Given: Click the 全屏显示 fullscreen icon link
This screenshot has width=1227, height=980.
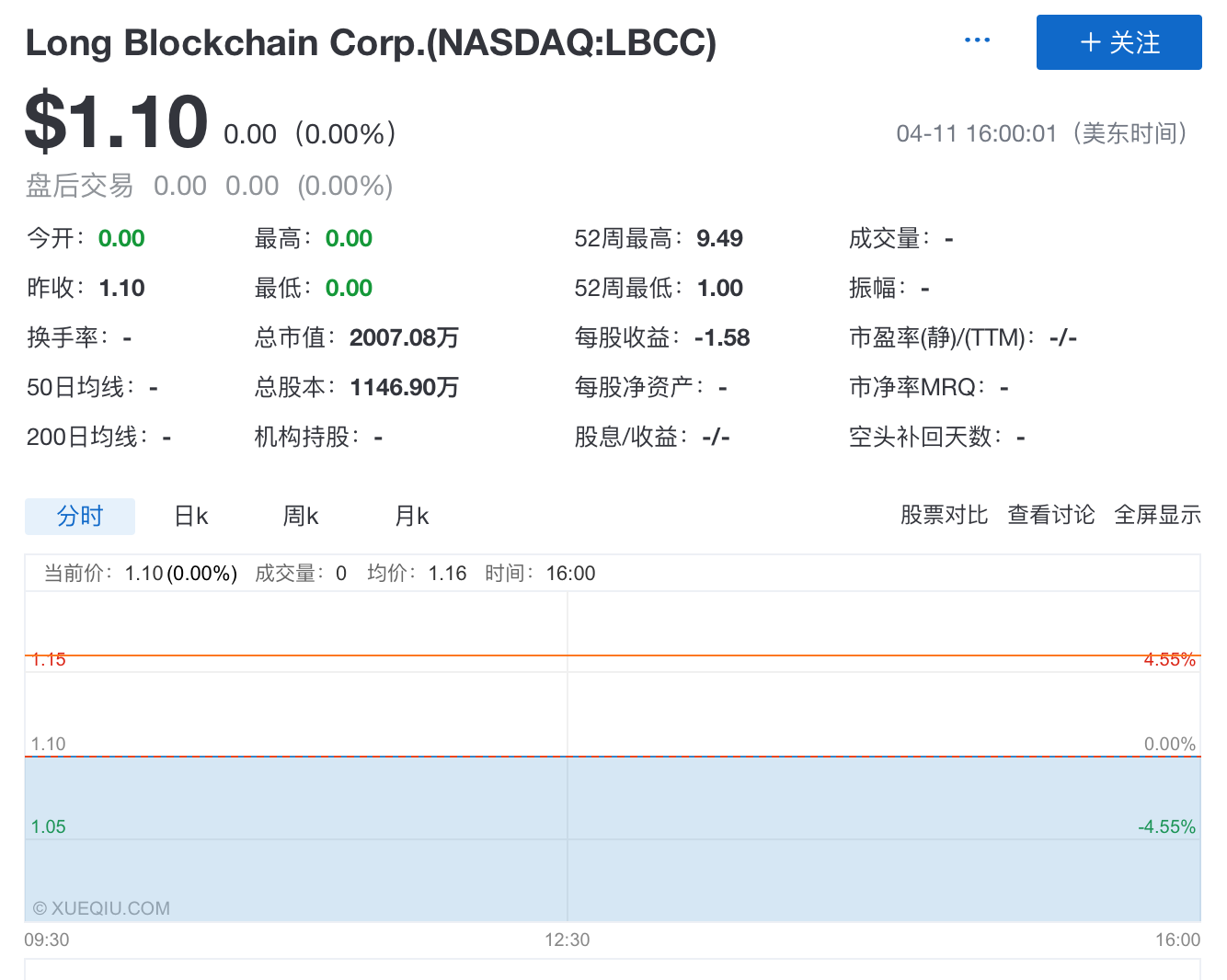Looking at the screenshot, I should point(1157,516).
